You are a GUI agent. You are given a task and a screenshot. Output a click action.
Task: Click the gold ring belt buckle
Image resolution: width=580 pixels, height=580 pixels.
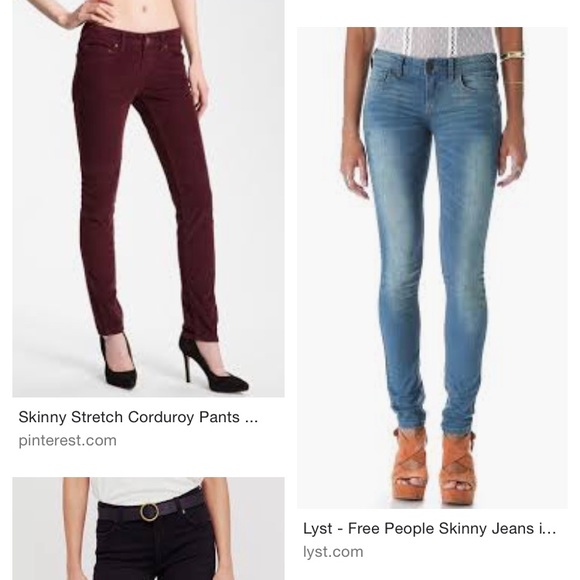click(149, 512)
